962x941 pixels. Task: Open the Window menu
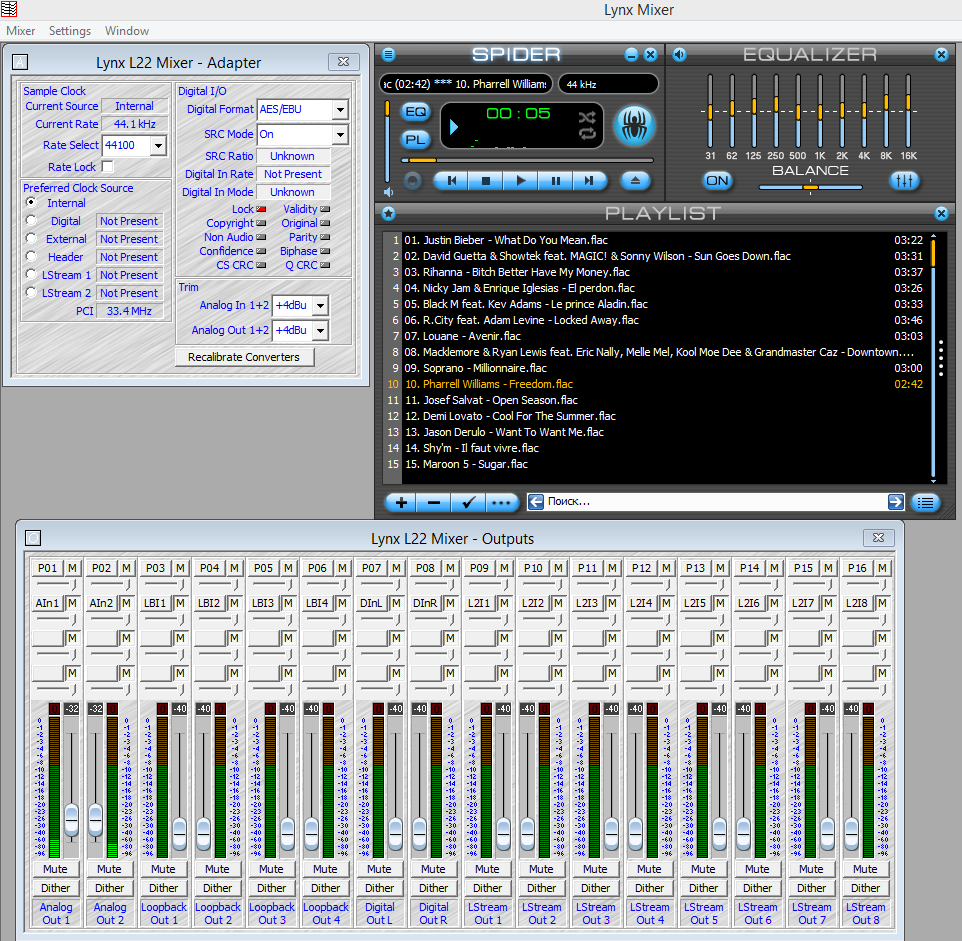126,31
